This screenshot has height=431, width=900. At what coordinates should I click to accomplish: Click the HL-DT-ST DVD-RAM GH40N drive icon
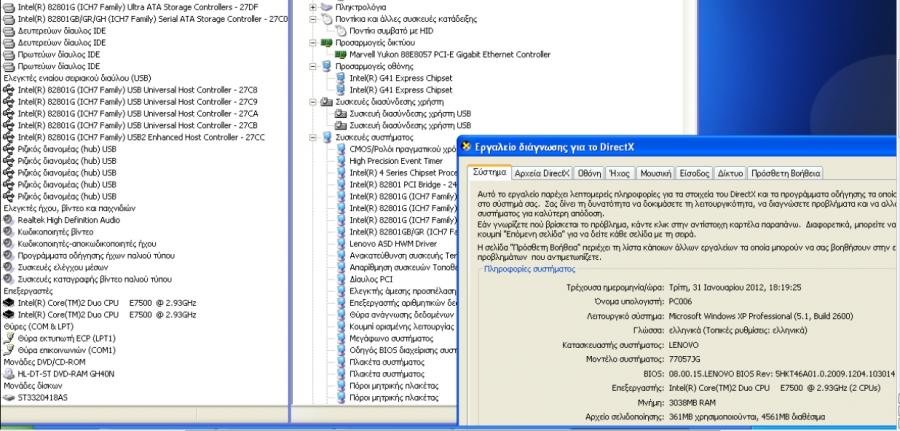click(9, 372)
